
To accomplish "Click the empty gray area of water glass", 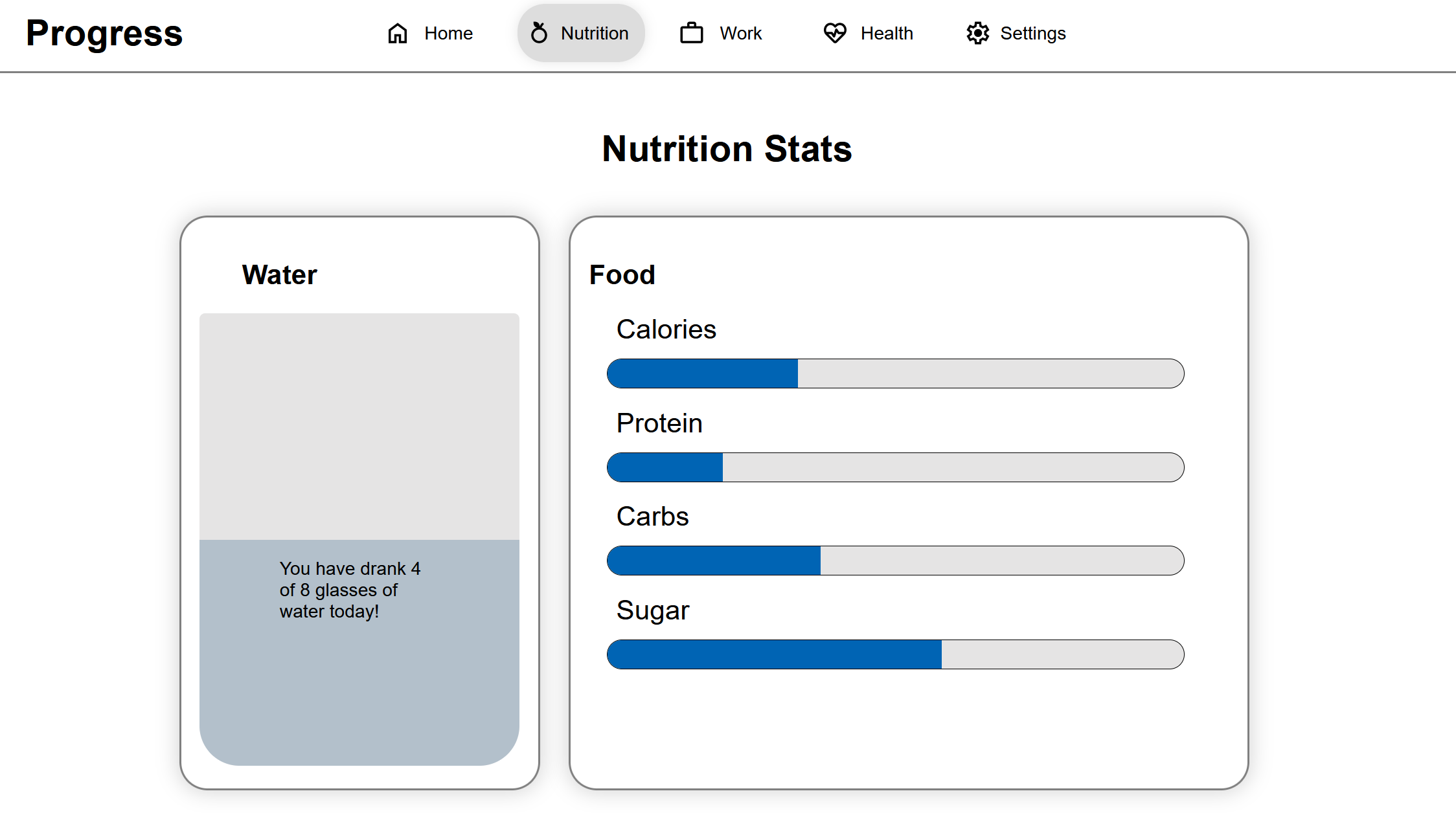I will pyautogui.click(x=359, y=426).
